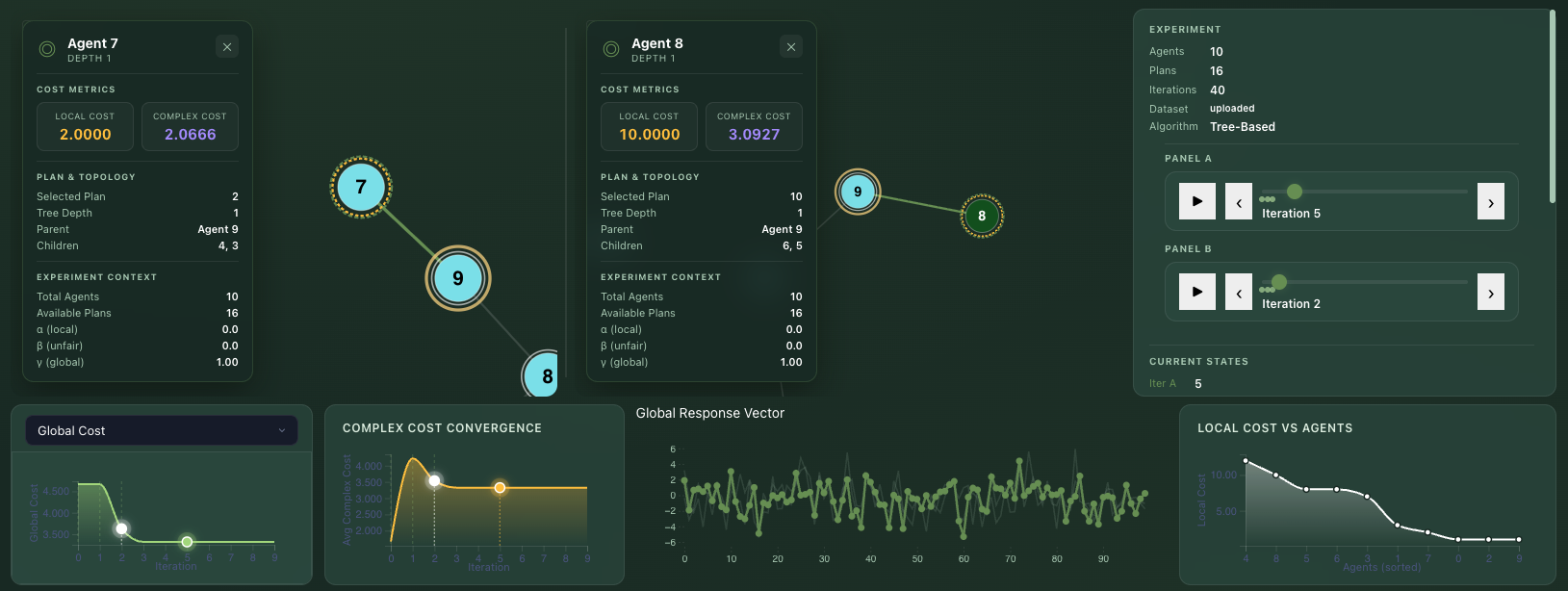
Task: Click Agent 7 Complex Cost value 2.0666
Action: coord(191,135)
